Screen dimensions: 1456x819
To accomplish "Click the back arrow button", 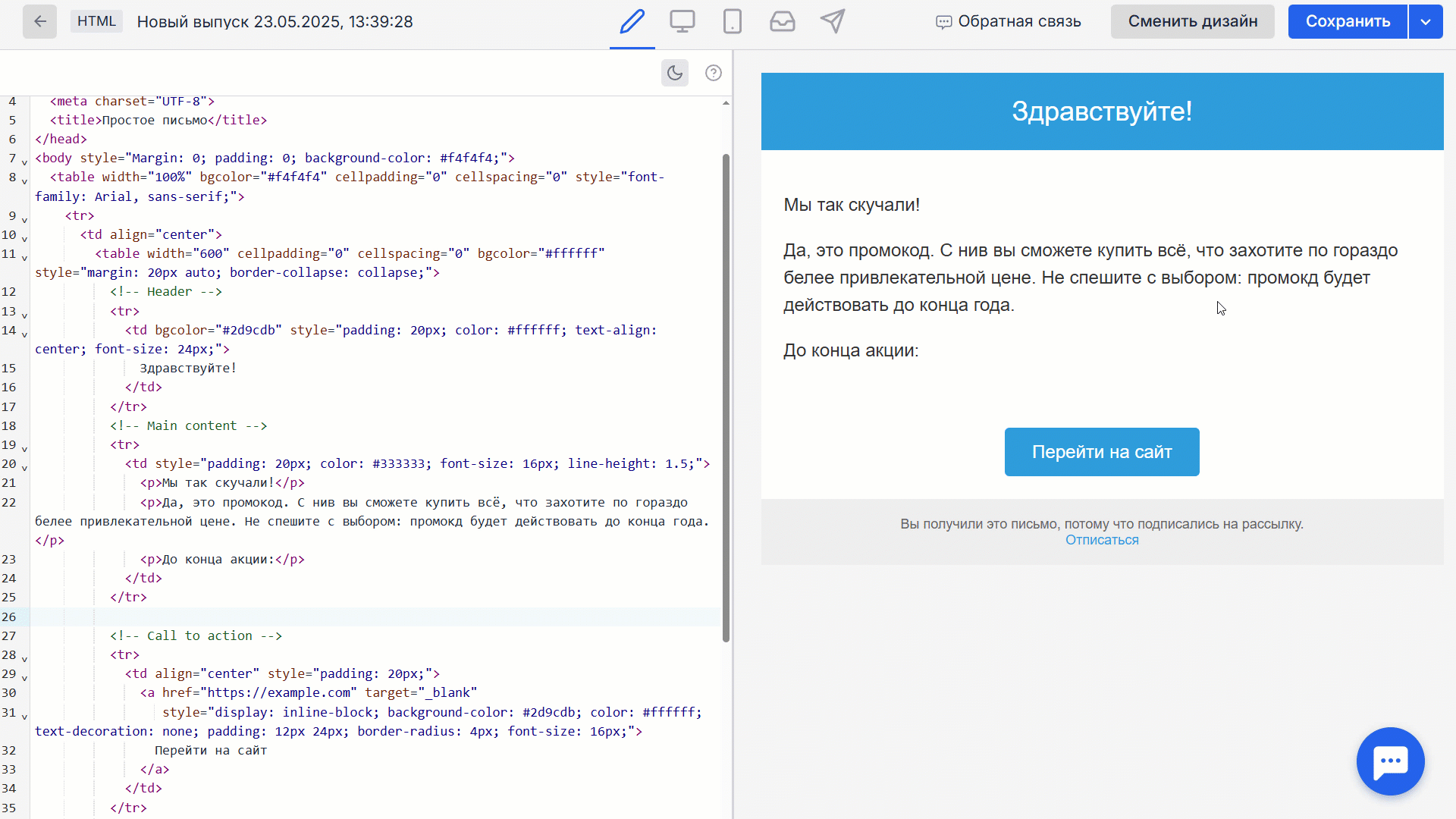I will [39, 21].
